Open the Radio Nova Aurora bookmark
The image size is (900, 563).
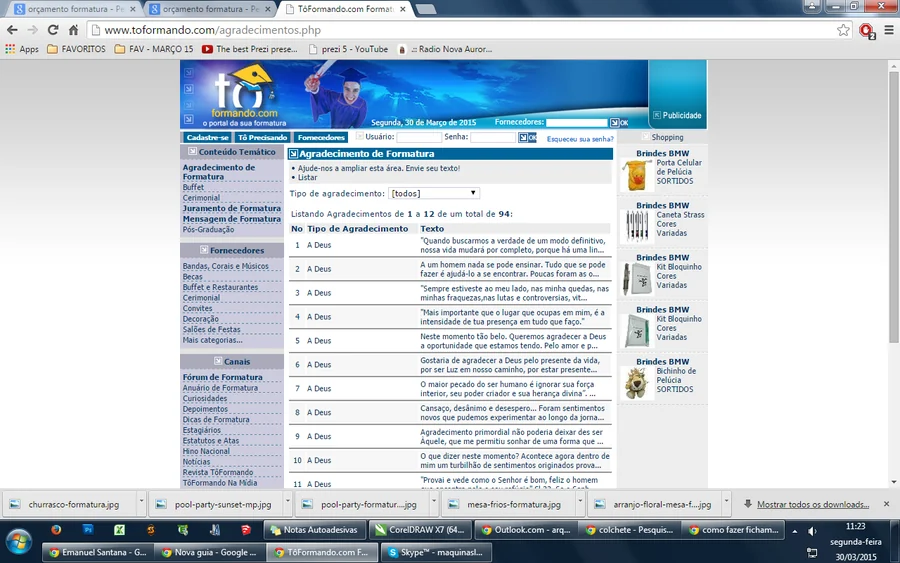(x=445, y=49)
